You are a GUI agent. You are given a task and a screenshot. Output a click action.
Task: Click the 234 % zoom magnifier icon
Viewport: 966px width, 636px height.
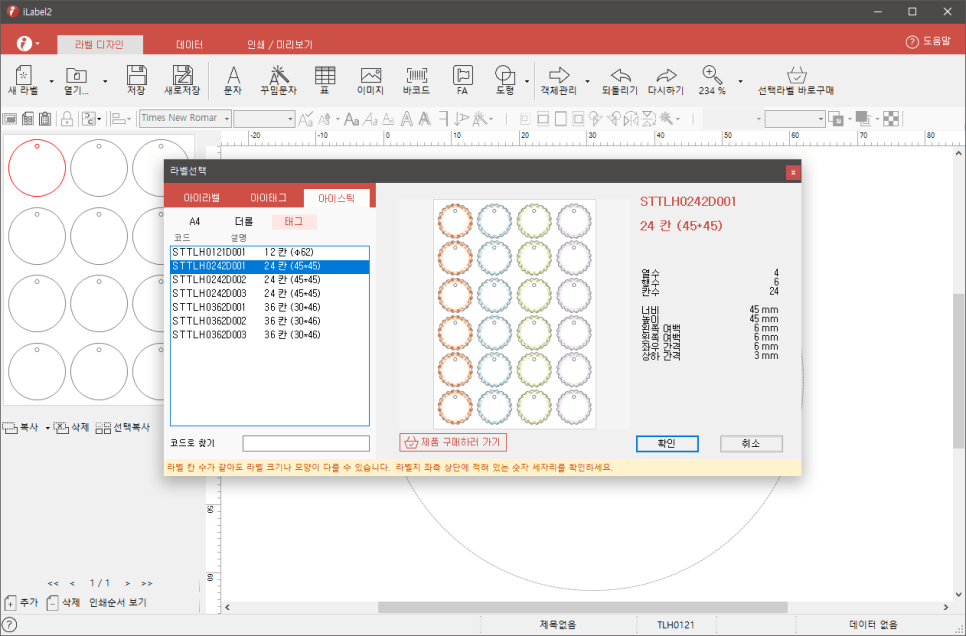pos(712,75)
